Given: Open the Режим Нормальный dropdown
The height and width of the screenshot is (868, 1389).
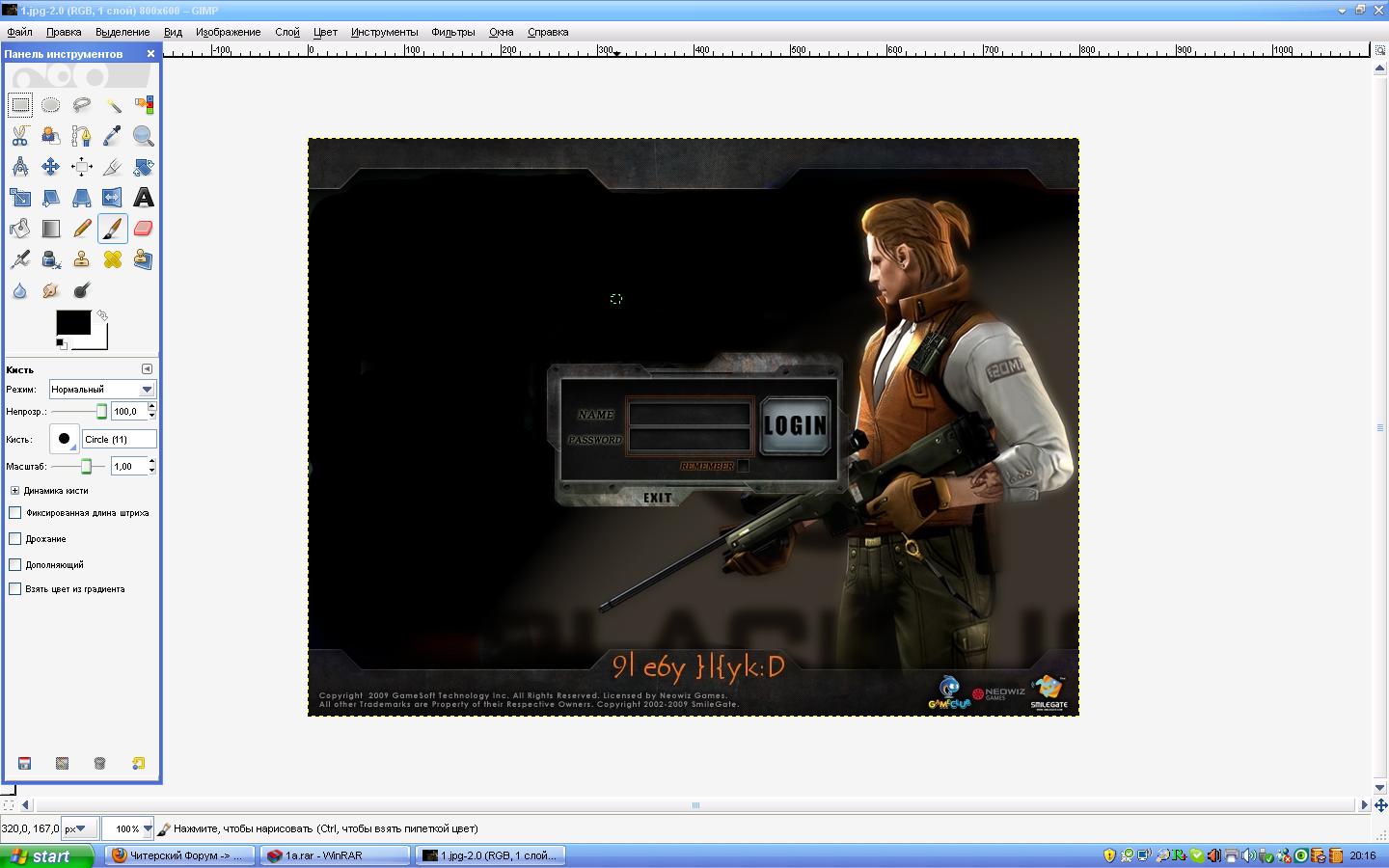Looking at the screenshot, I should pos(101,390).
